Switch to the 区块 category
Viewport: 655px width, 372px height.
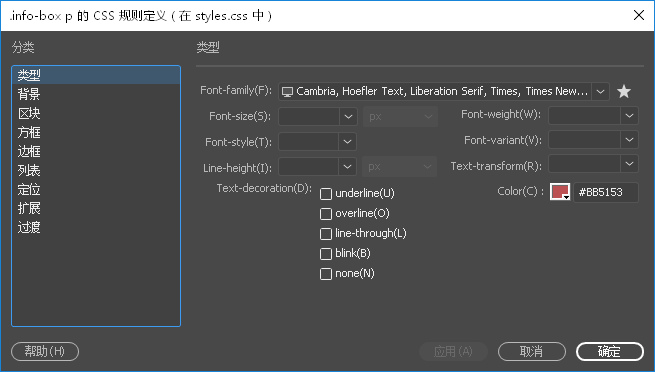coord(96,114)
